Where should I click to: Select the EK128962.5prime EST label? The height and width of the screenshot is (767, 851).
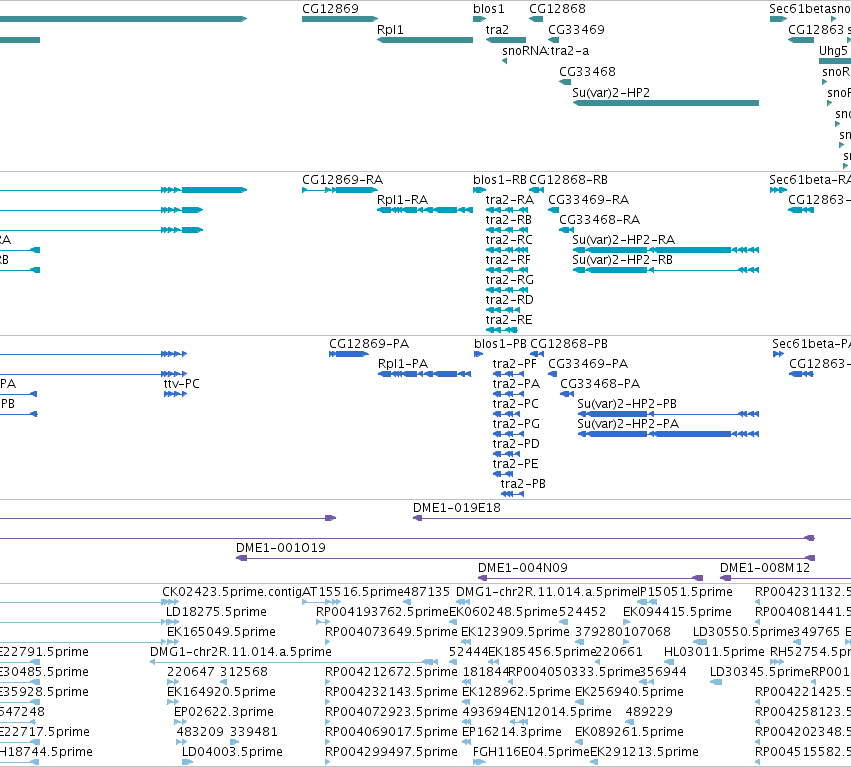coord(516,692)
